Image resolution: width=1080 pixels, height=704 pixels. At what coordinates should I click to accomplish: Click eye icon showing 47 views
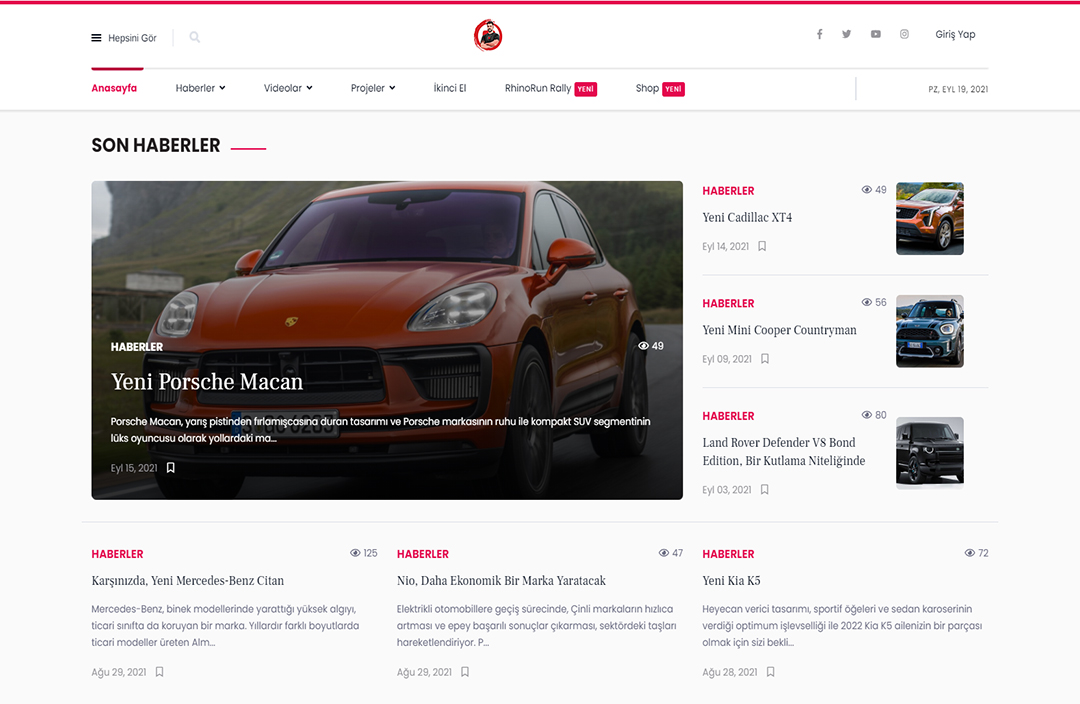click(664, 552)
